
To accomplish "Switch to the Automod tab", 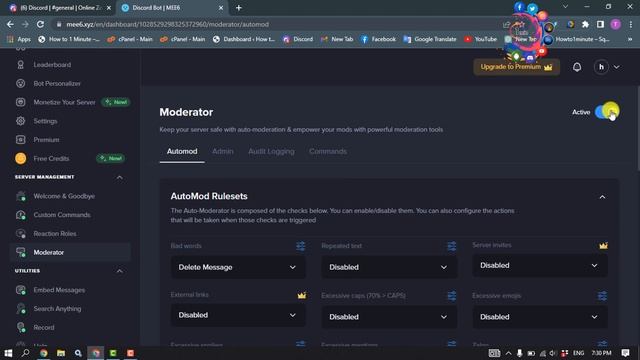I will click(x=182, y=151).
